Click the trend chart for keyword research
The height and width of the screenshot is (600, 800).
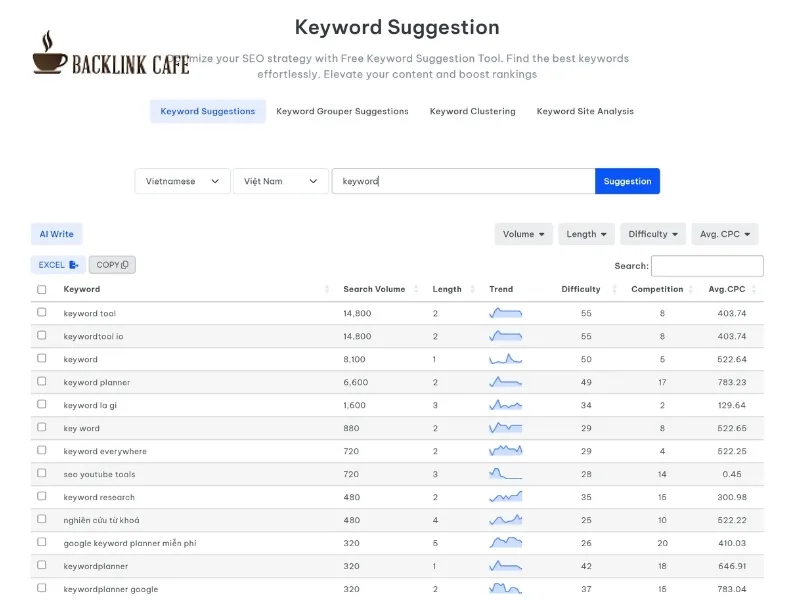click(505, 496)
